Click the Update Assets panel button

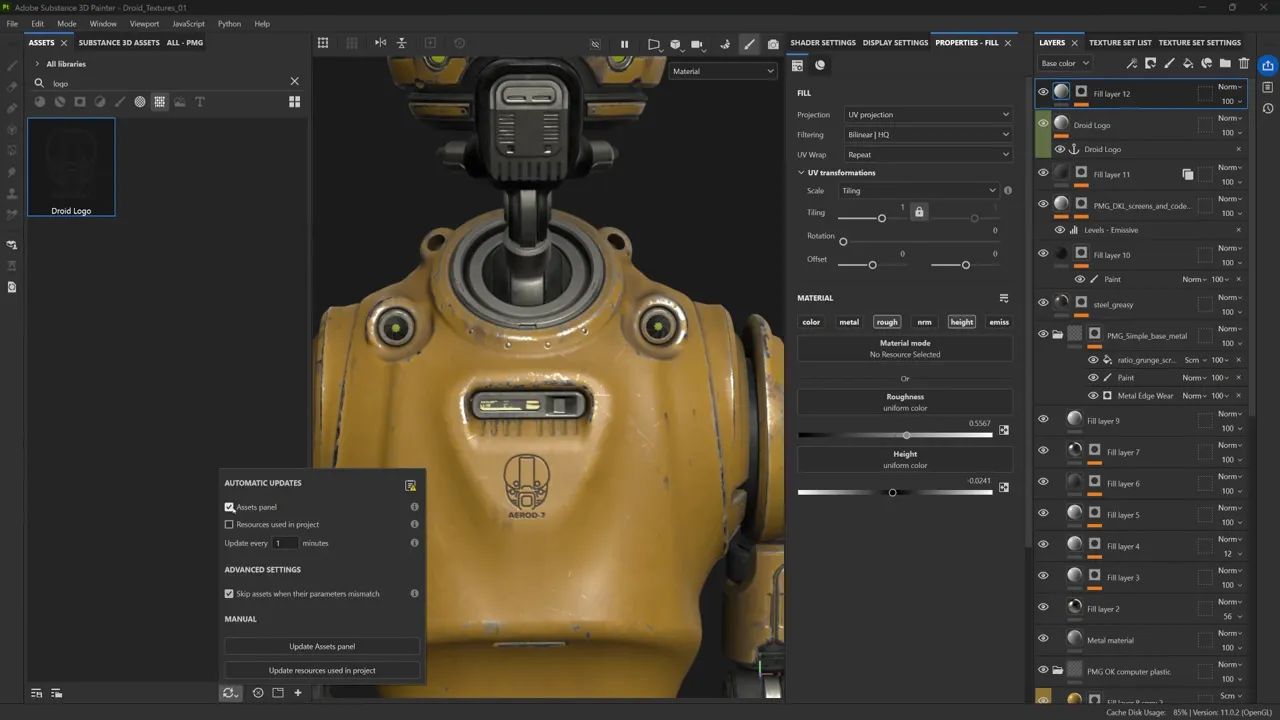coord(322,647)
